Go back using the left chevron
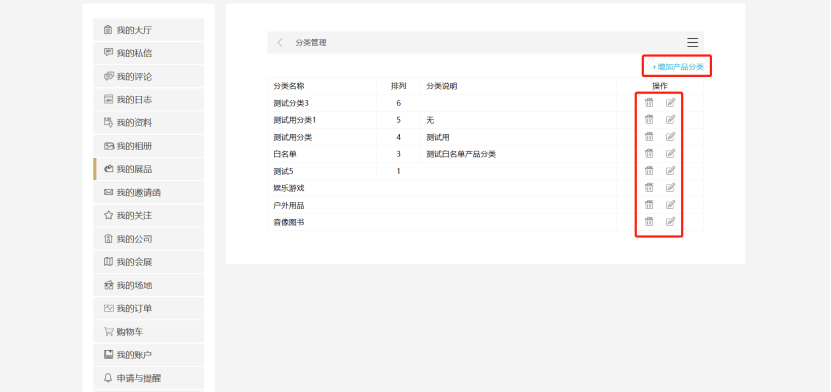Image resolution: width=831 pixels, height=392 pixels. click(x=280, y=42)
